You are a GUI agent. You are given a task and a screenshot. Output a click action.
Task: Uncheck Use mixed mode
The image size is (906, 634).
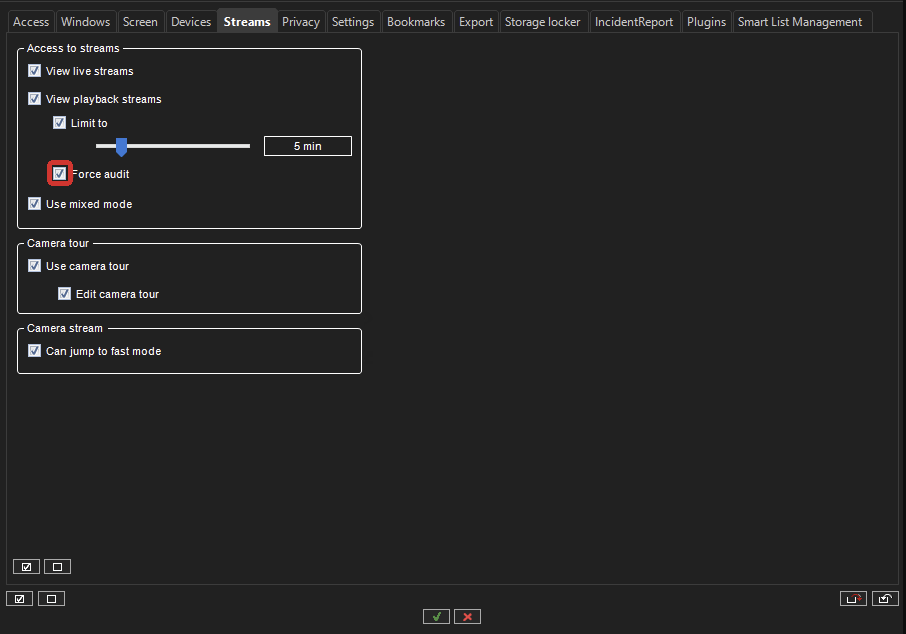(35, 203)
